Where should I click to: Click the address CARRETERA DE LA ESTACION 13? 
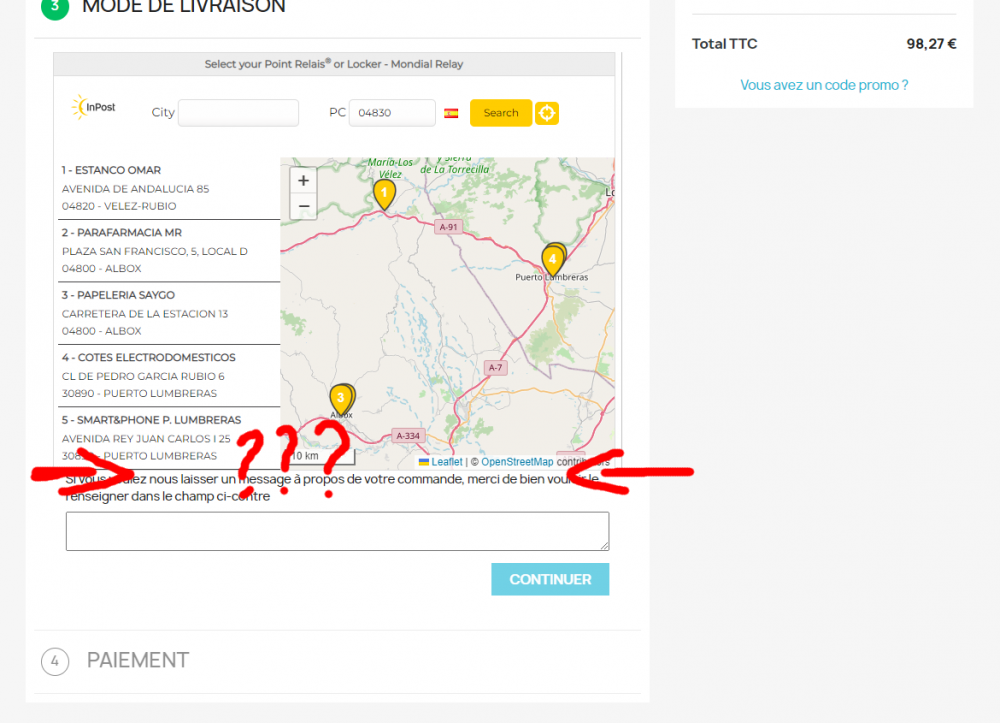[x=145, y=314]
